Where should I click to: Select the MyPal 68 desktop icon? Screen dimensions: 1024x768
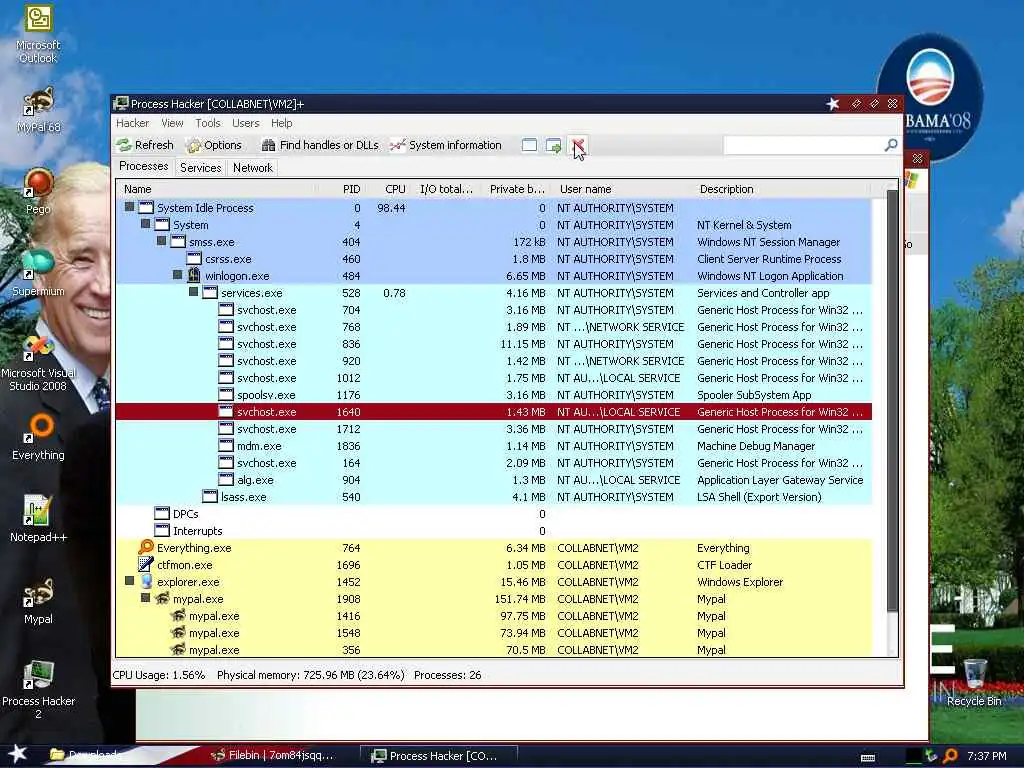click(38, 110)
